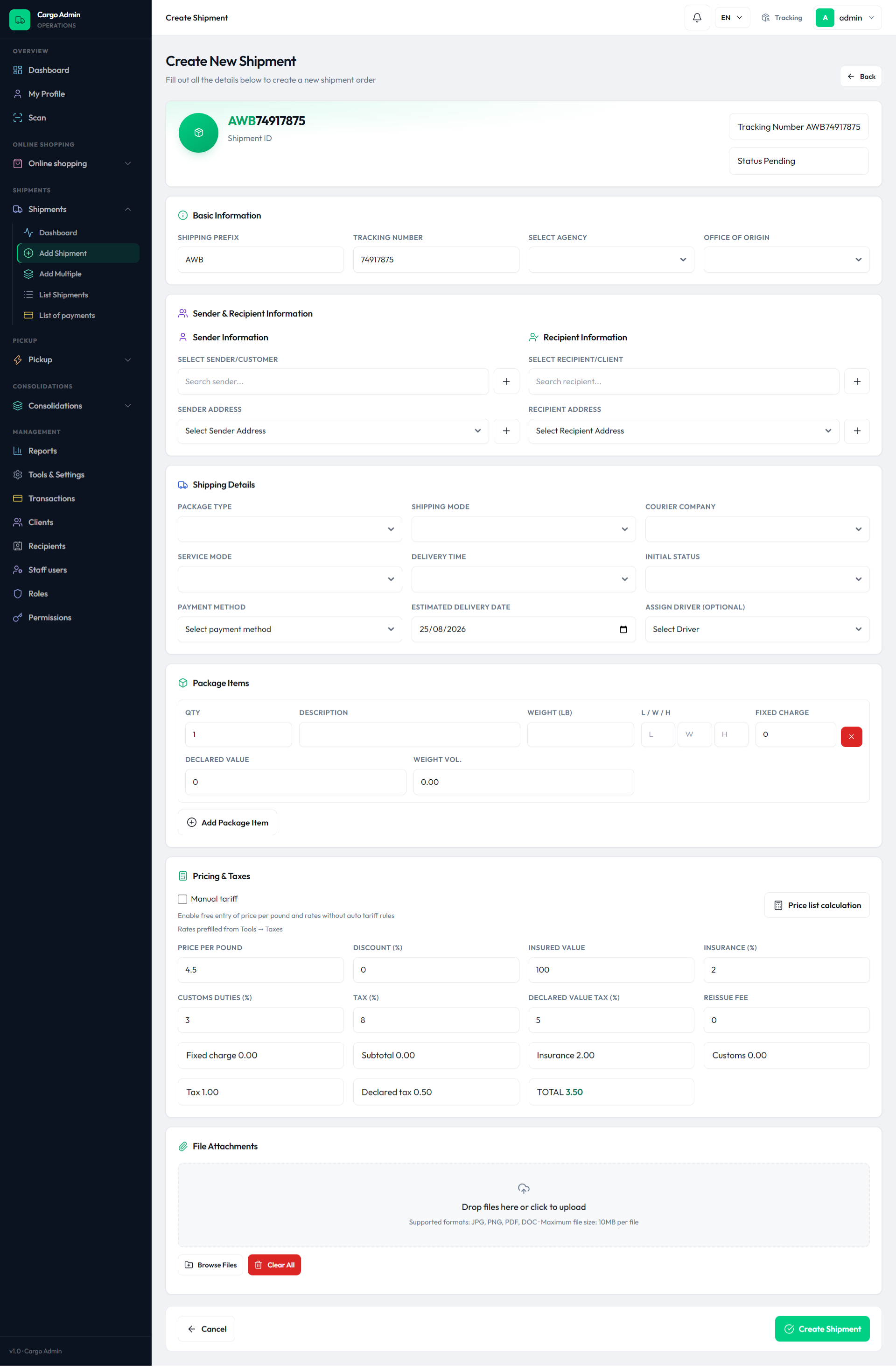Go to Reports in sidebar

pos(76,451)
